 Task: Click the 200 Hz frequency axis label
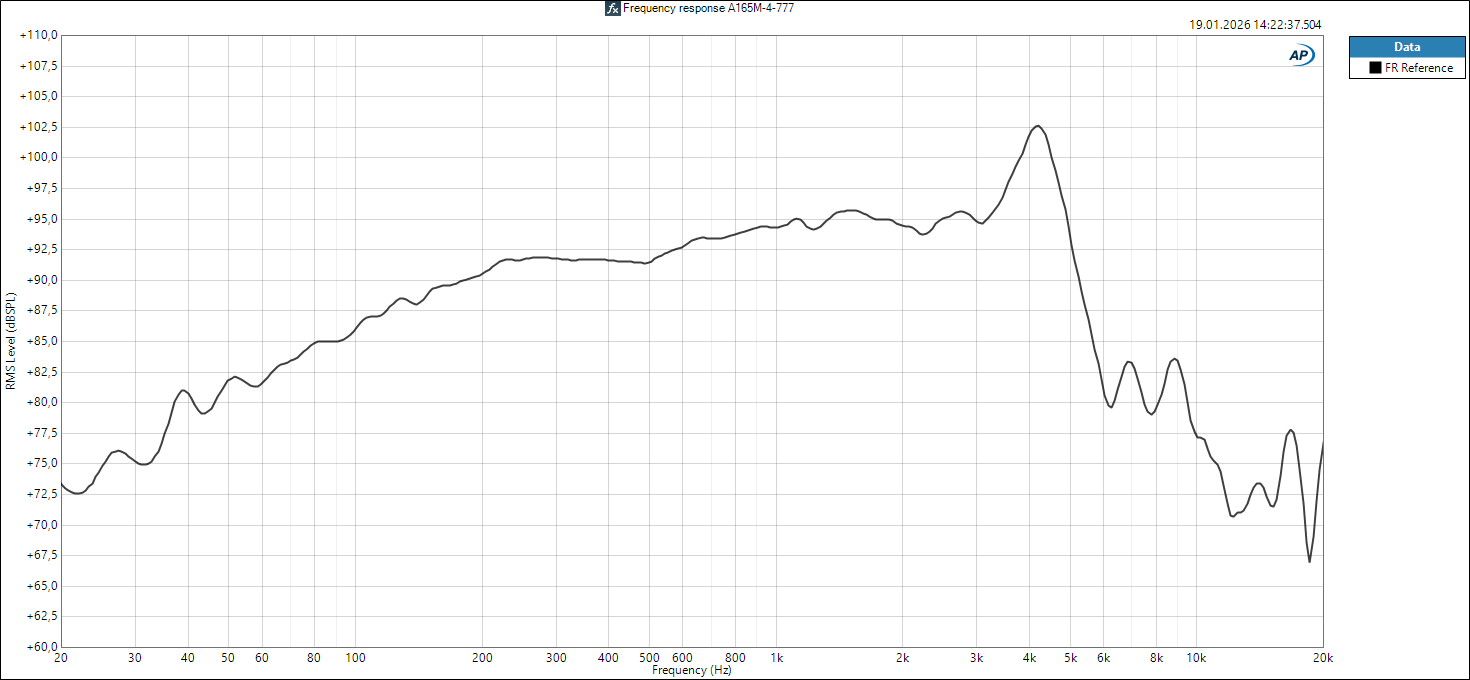coord(482,658)
